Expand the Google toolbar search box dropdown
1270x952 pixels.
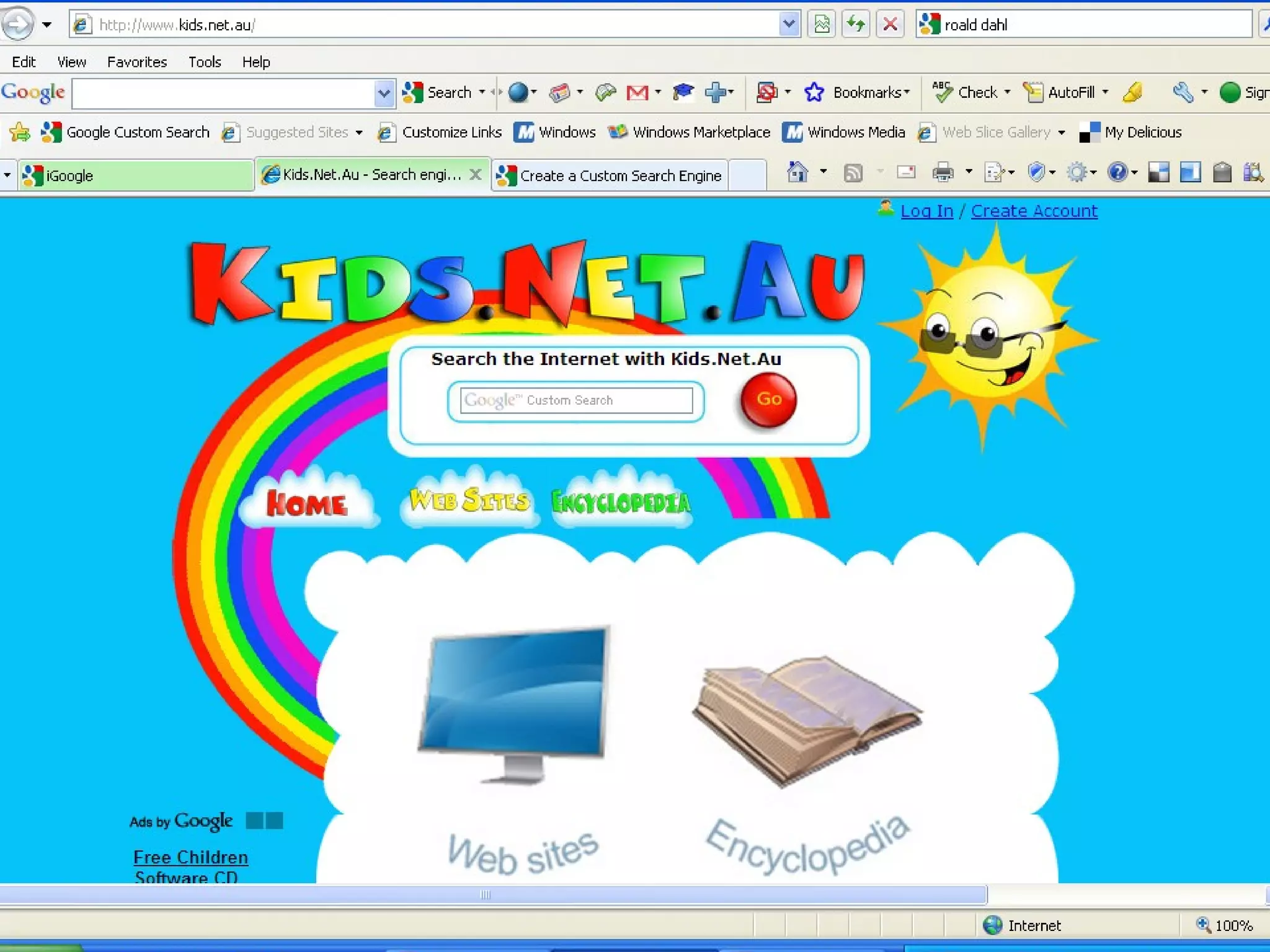pos(384,94)
